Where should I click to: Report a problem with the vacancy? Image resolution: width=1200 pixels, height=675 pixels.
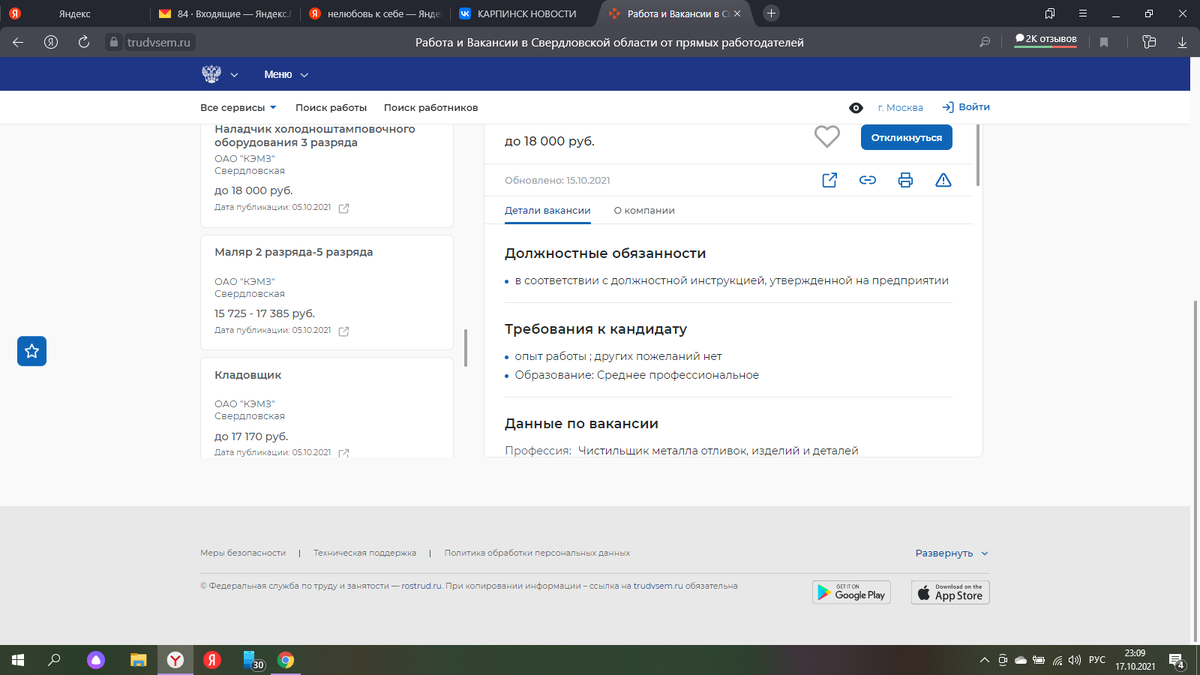point(943,180)
